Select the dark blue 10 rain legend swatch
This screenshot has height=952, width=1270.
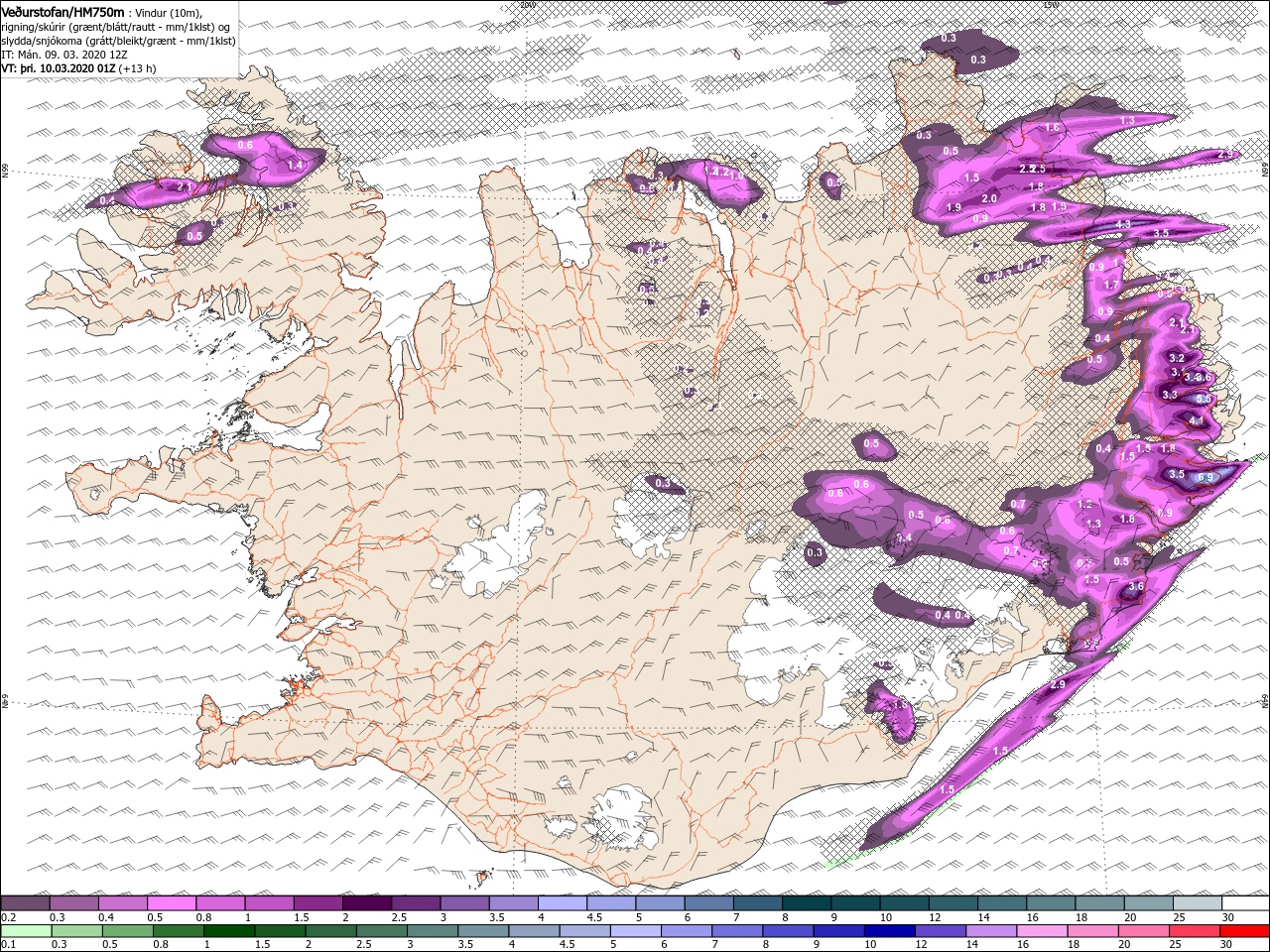tap(890, 931)
